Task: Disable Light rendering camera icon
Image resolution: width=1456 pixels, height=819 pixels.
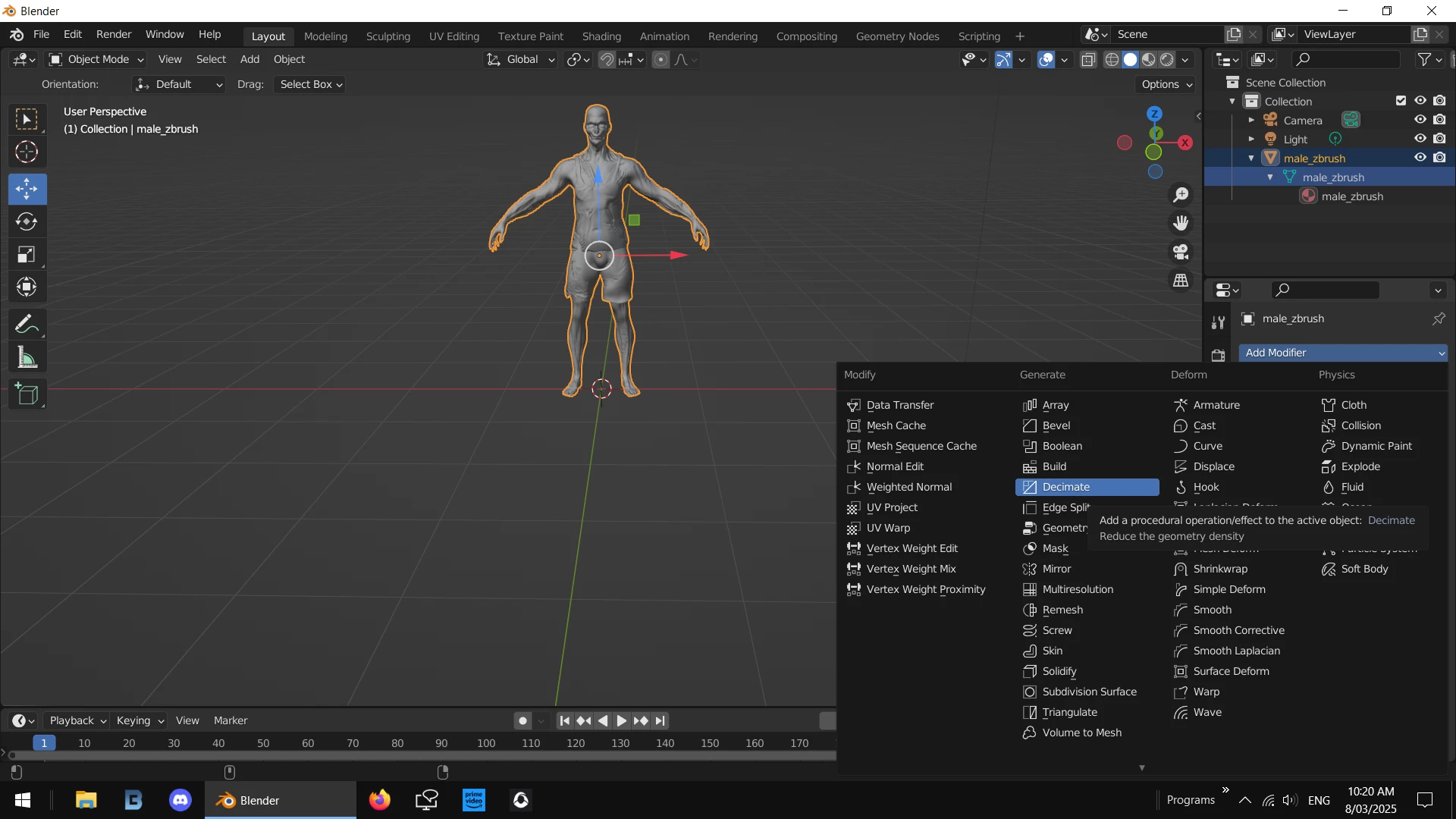Action: click(1439, 139)
